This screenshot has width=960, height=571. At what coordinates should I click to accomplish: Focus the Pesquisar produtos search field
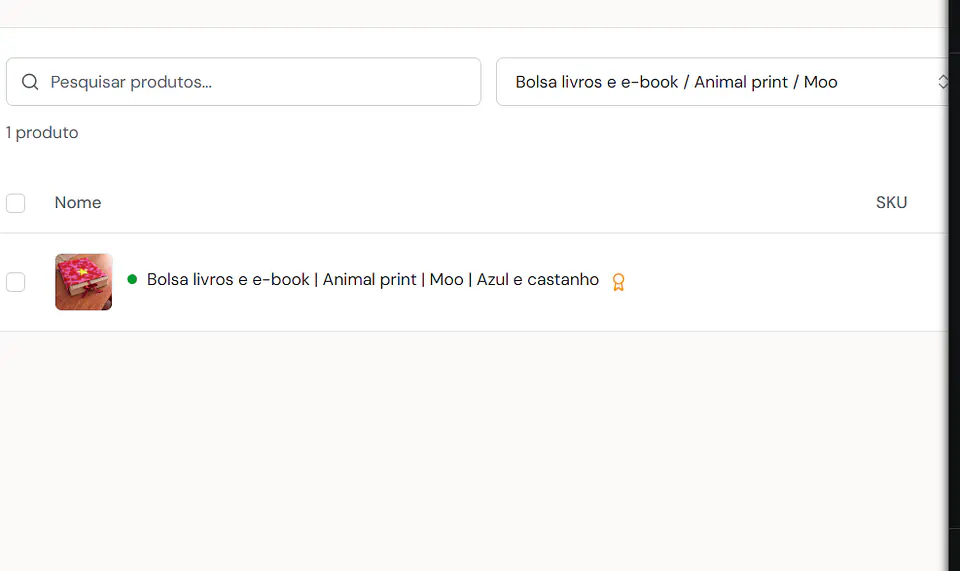tap(244, 82)
